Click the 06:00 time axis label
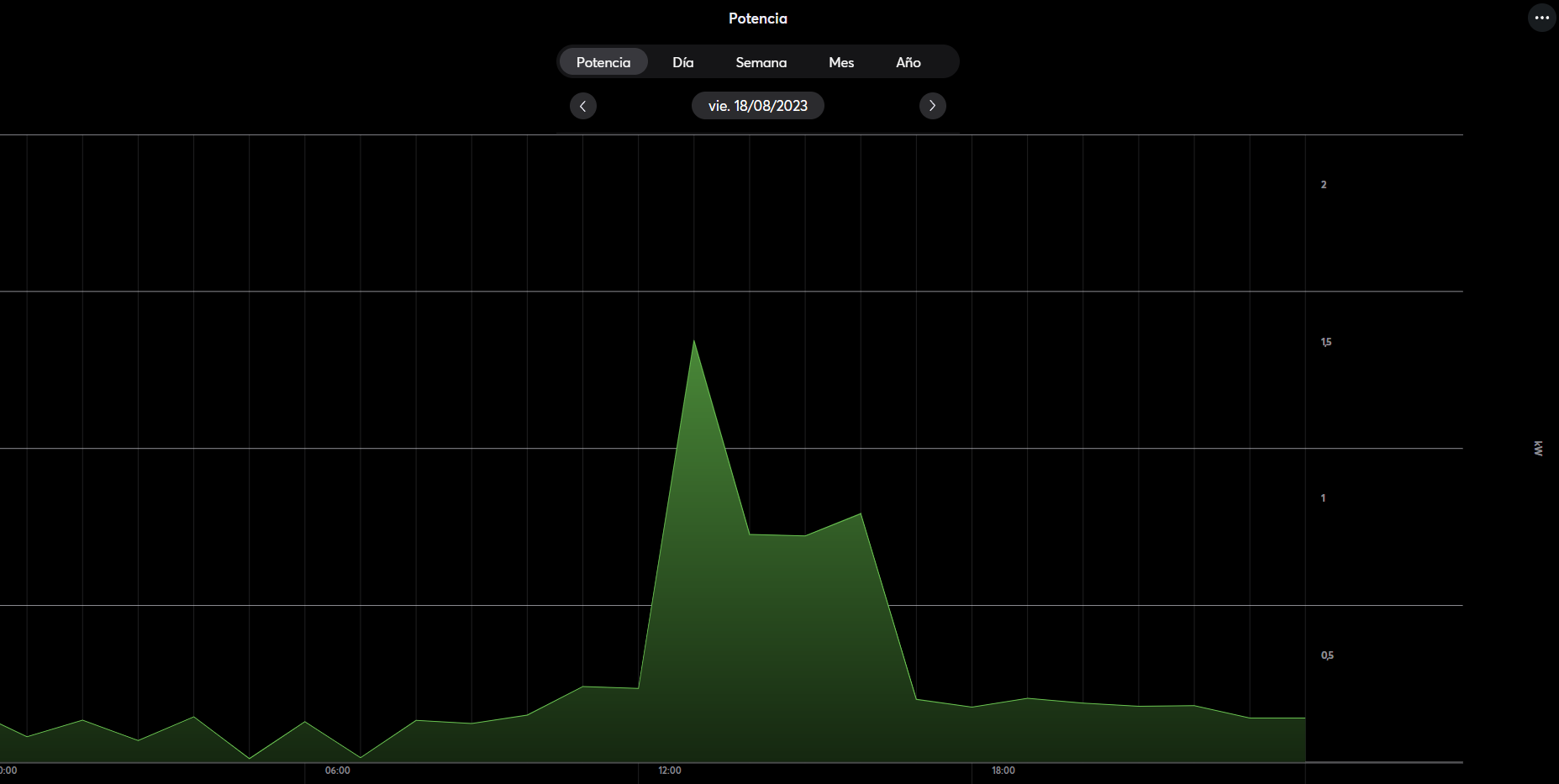 [x=338, y=771]
